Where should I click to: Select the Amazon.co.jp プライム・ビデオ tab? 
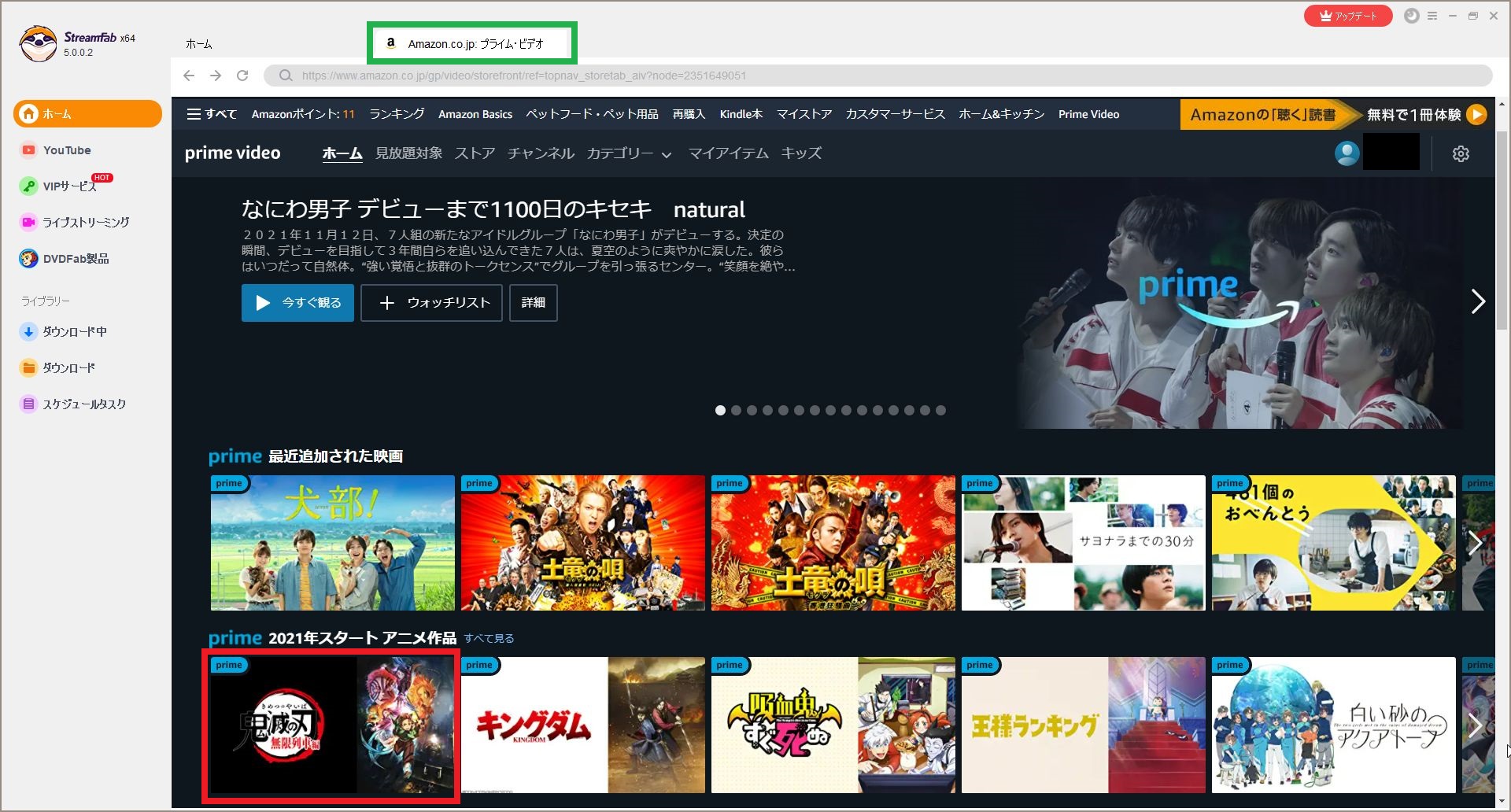[472, 43]
